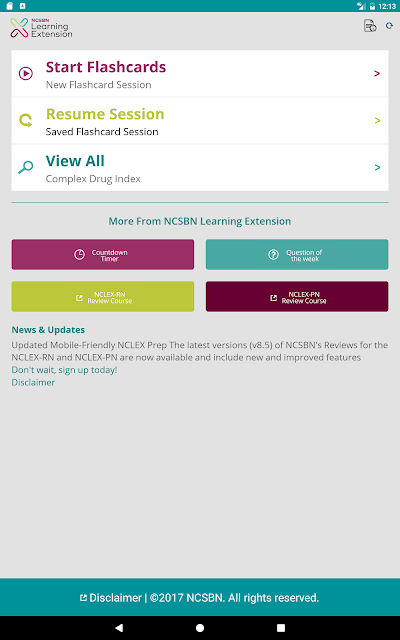Tap the question mark icon on Question of the week
This screenshot has height=640, width=400.
pyautogui.click(x=273, y=254)
